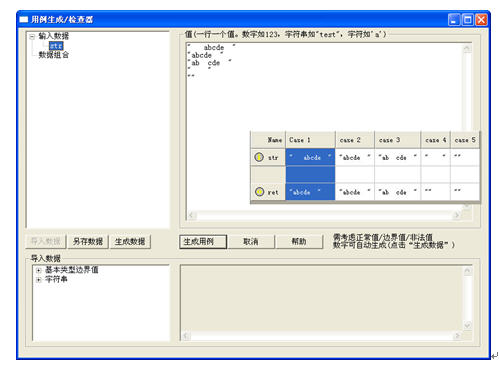
Task: Click right arrow of values horizontal scrollbar
Action: (457, 215)
